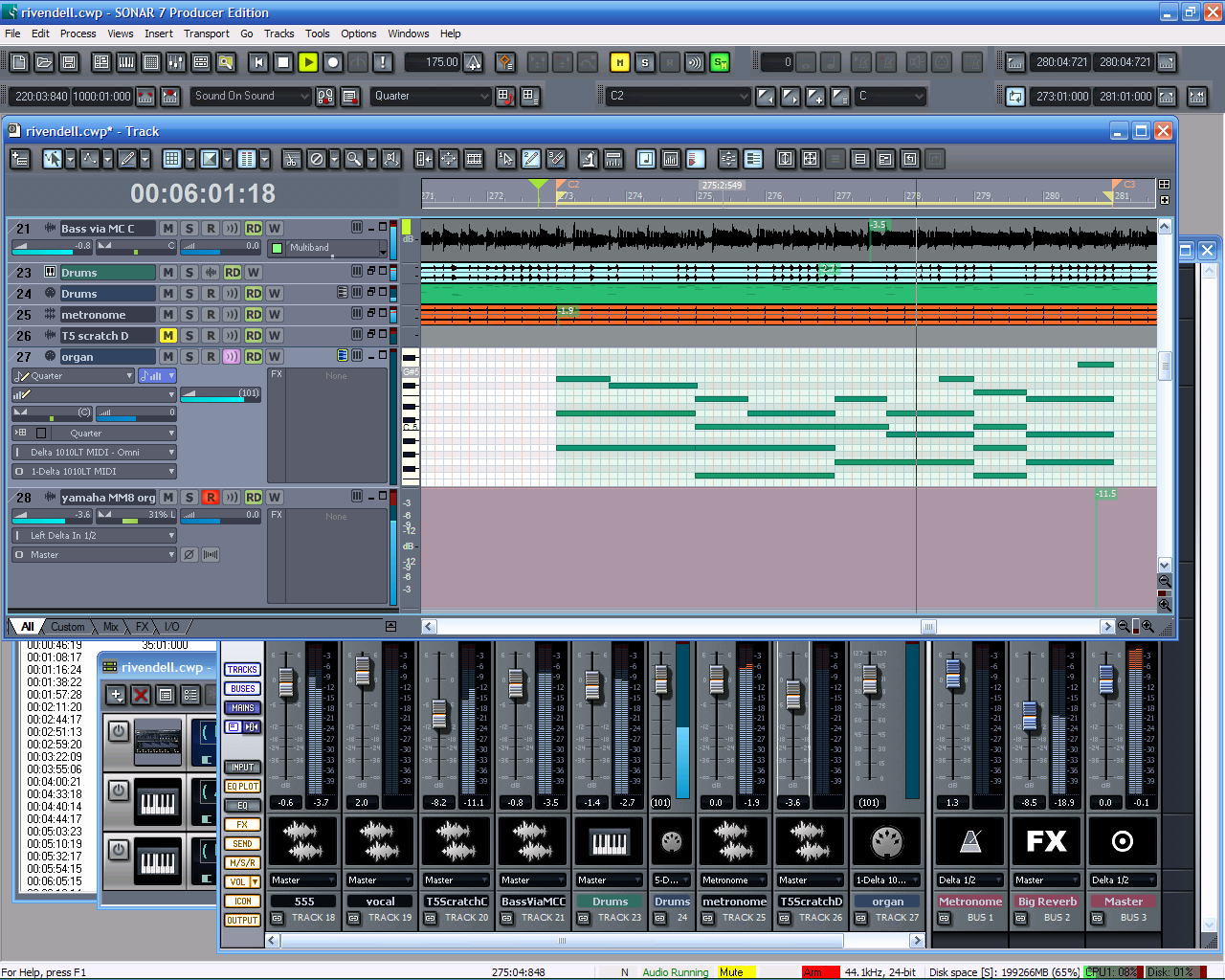Click the SEND button in the console

pyautogui.click(x=242, y=844)
